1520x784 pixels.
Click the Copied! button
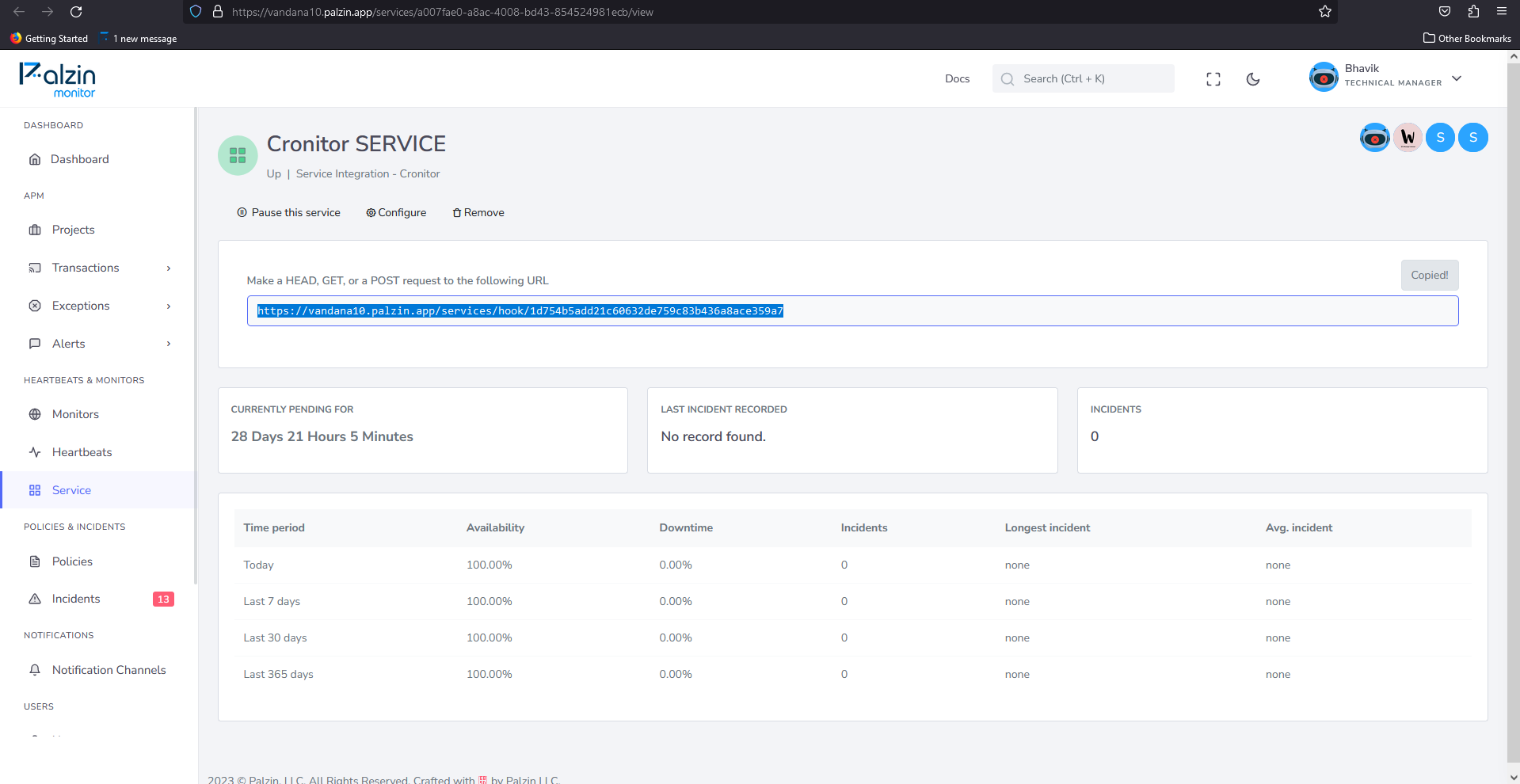coord(1429,275)
